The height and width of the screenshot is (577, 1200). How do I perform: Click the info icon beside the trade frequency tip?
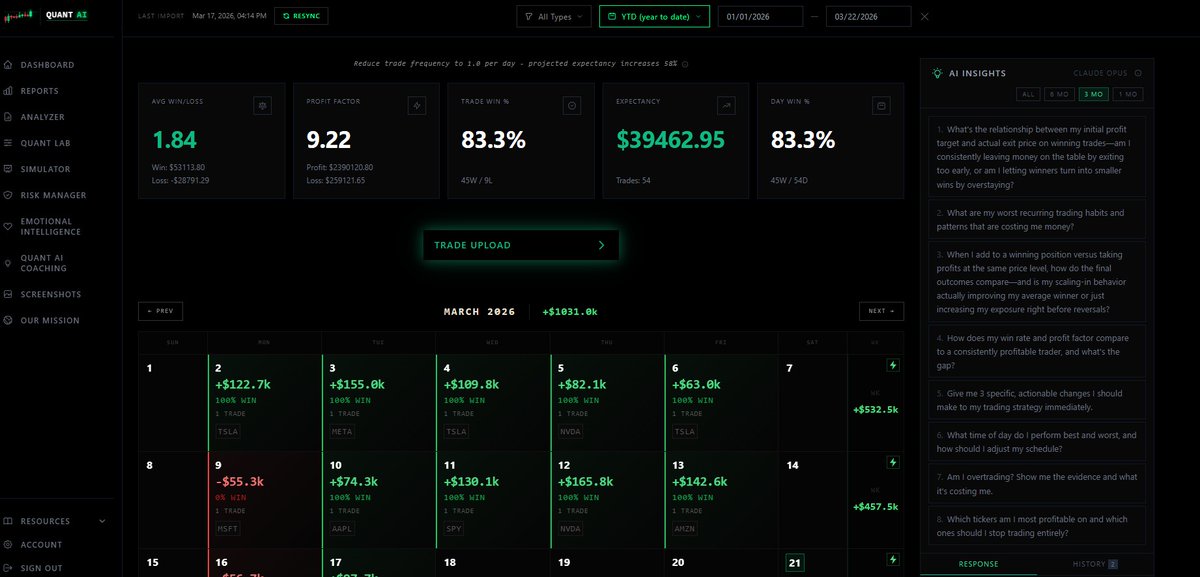(x=685, y=63)
